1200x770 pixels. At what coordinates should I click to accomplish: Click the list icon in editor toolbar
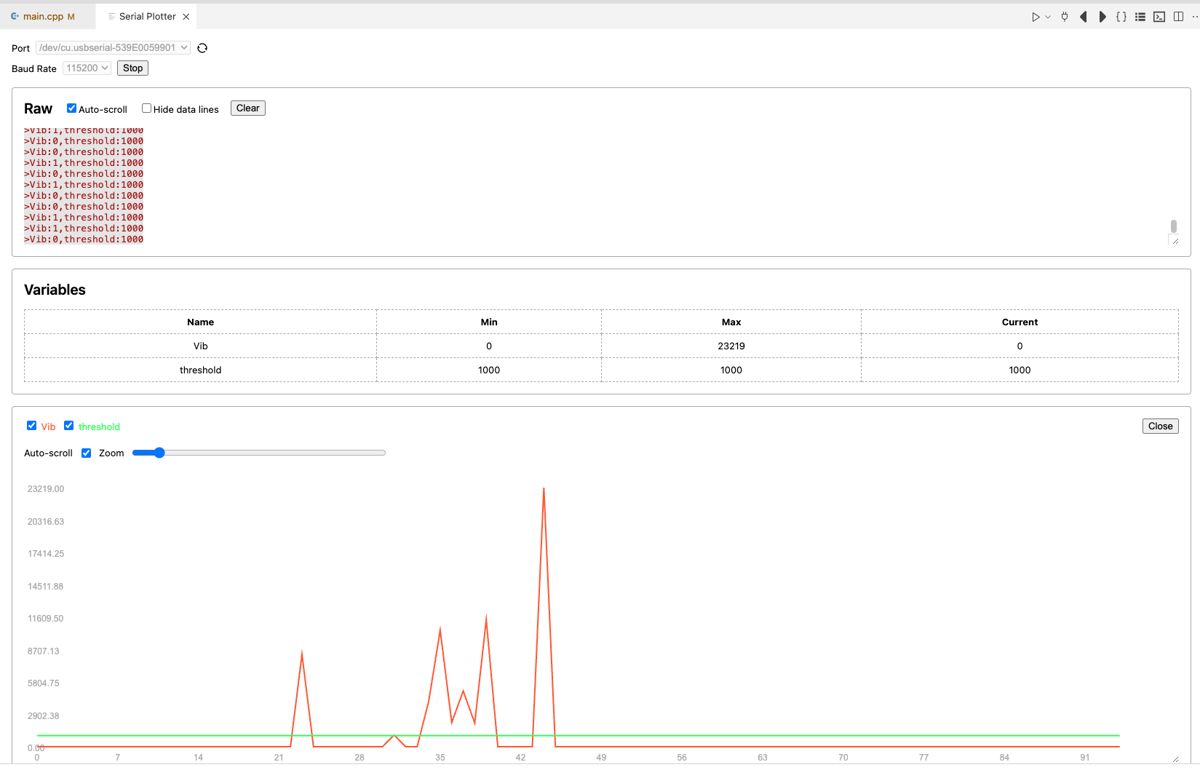tap(1140, 17)
